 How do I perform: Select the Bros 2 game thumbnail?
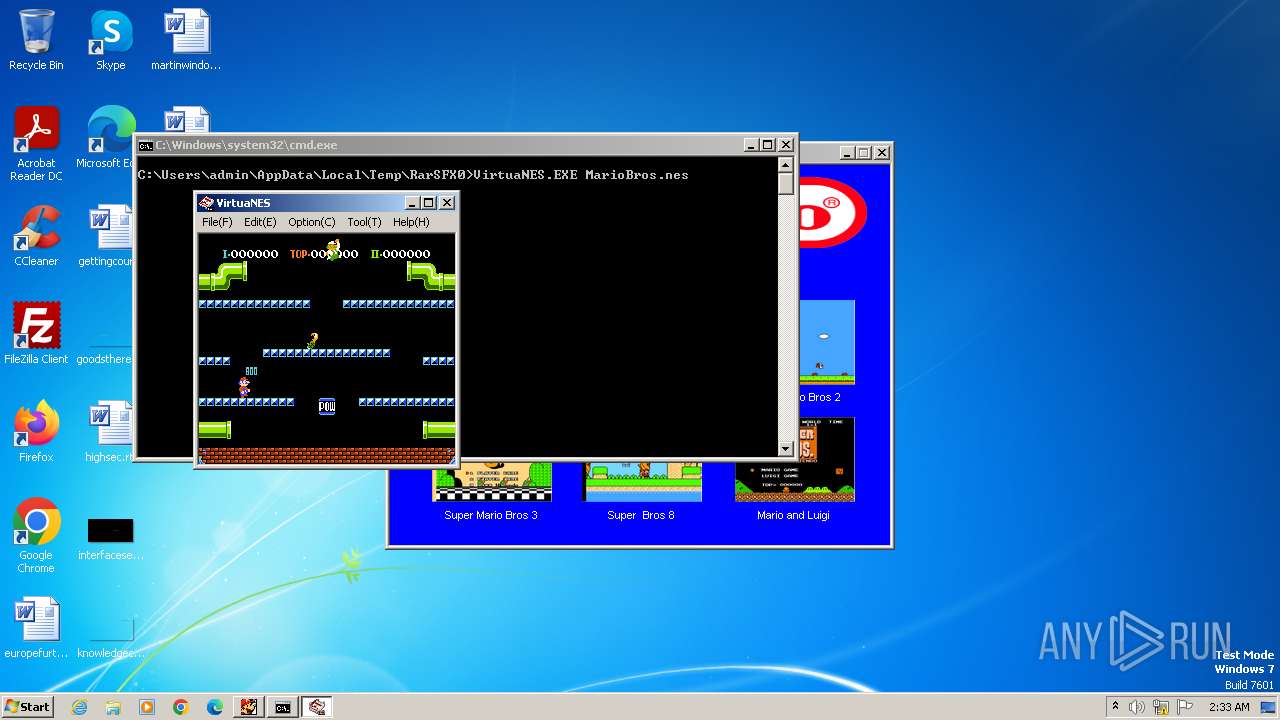coord(827,342)
